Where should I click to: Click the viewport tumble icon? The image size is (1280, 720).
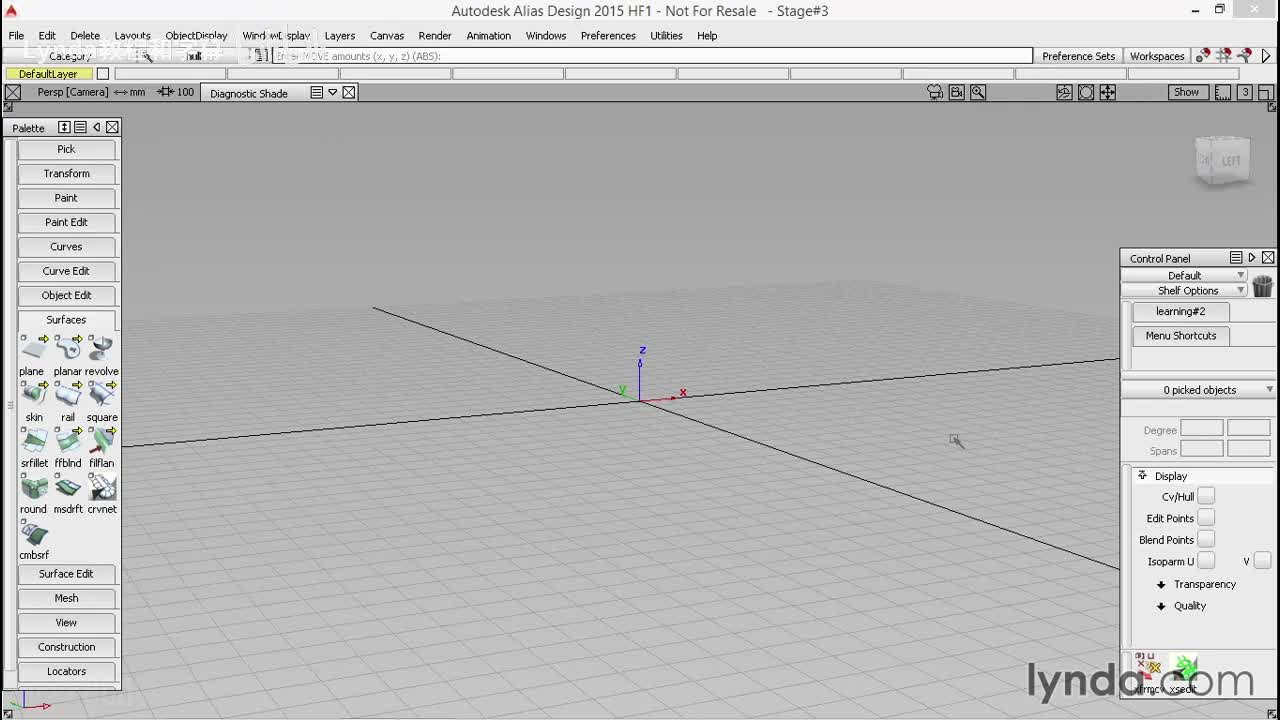(1064, 92)
